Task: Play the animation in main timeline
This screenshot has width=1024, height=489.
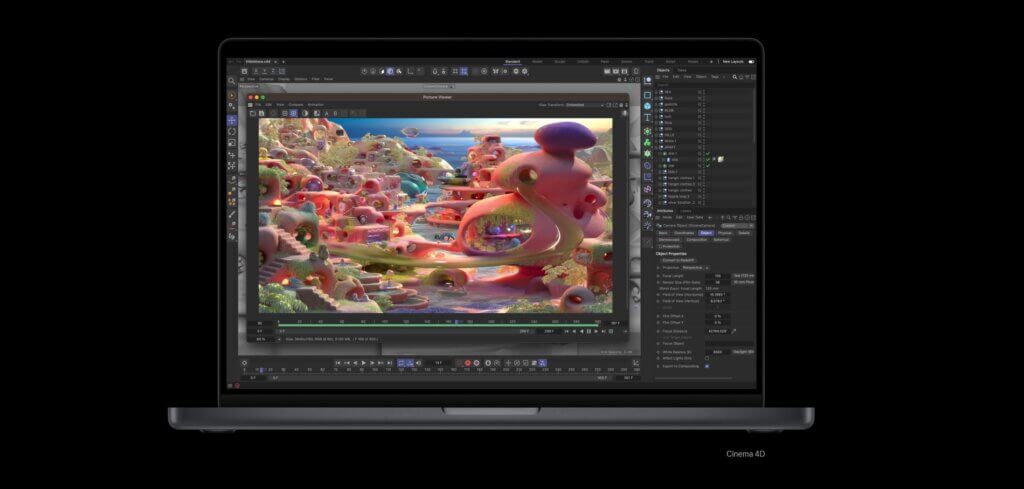Action: 364,363
